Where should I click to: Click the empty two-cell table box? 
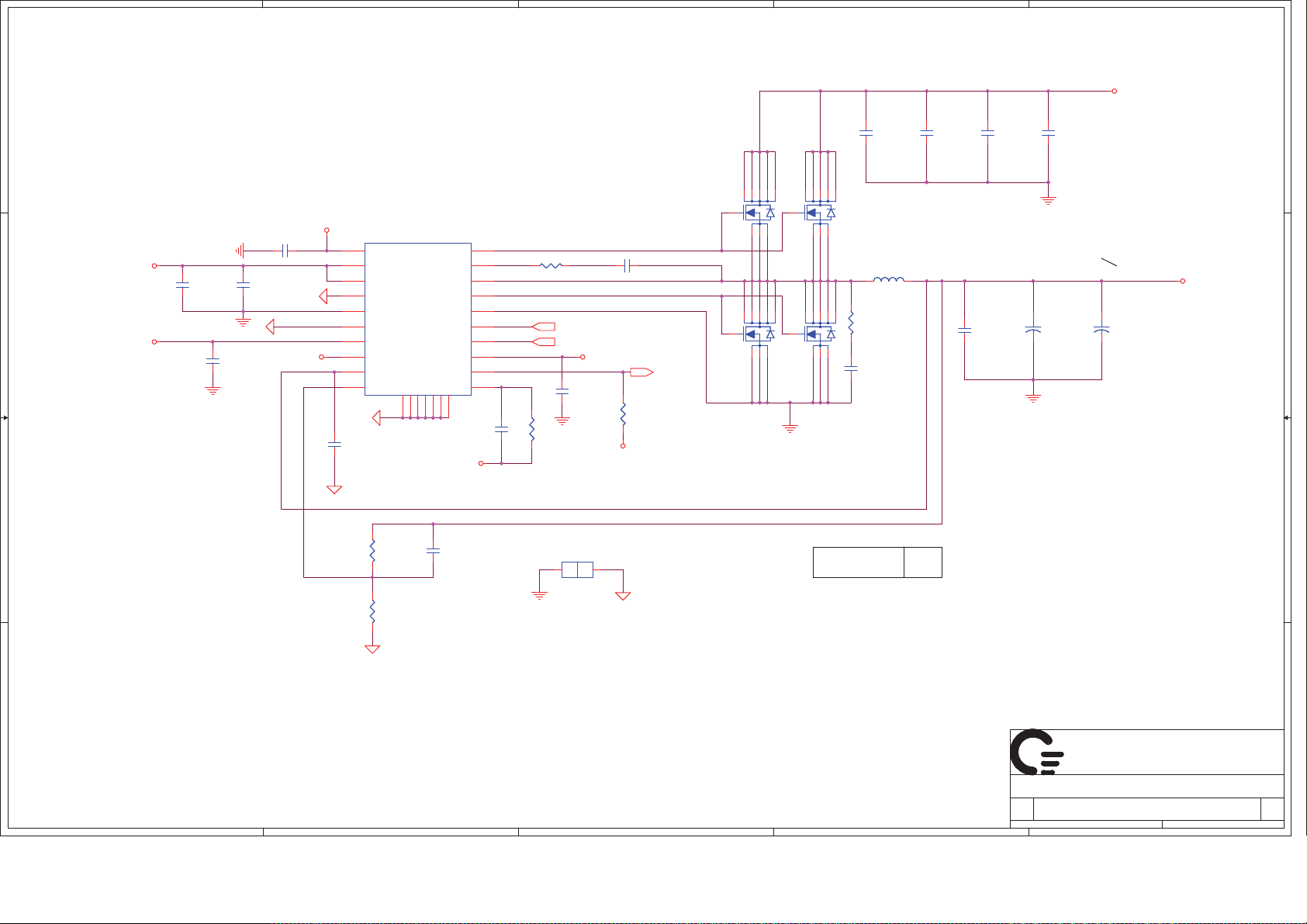point(877,562)
